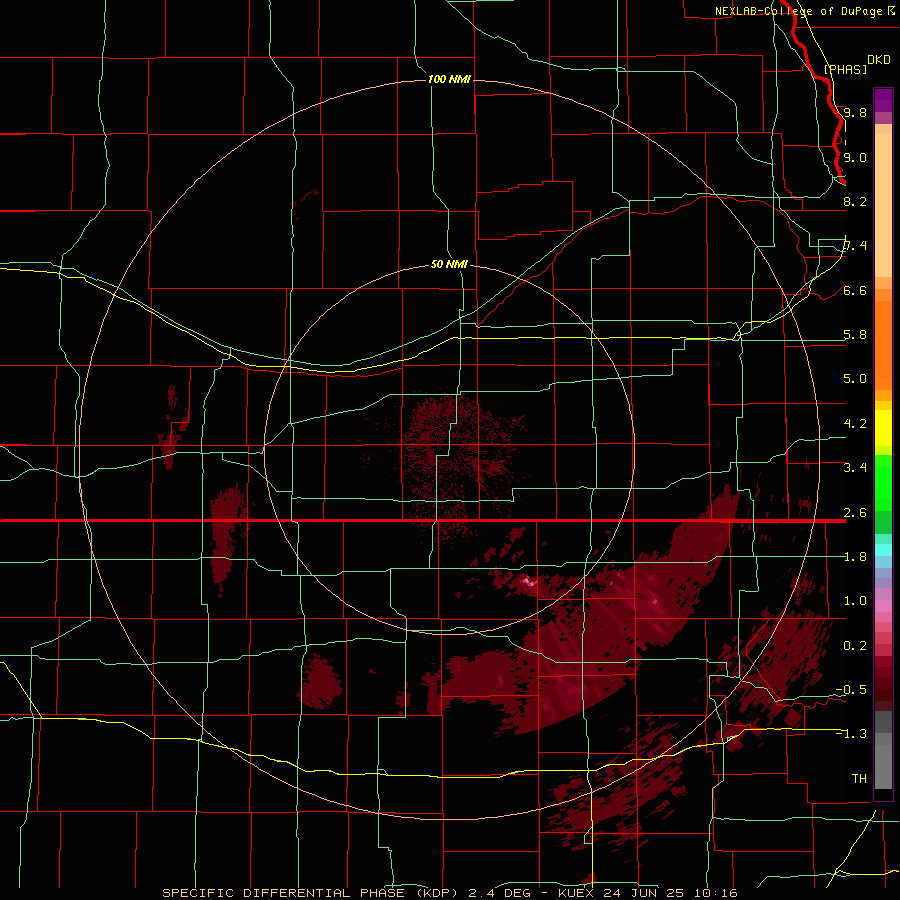900x900 pixels.
Task: Click the KUEX station ID in the caption
Action: click(x=575, y=893)
